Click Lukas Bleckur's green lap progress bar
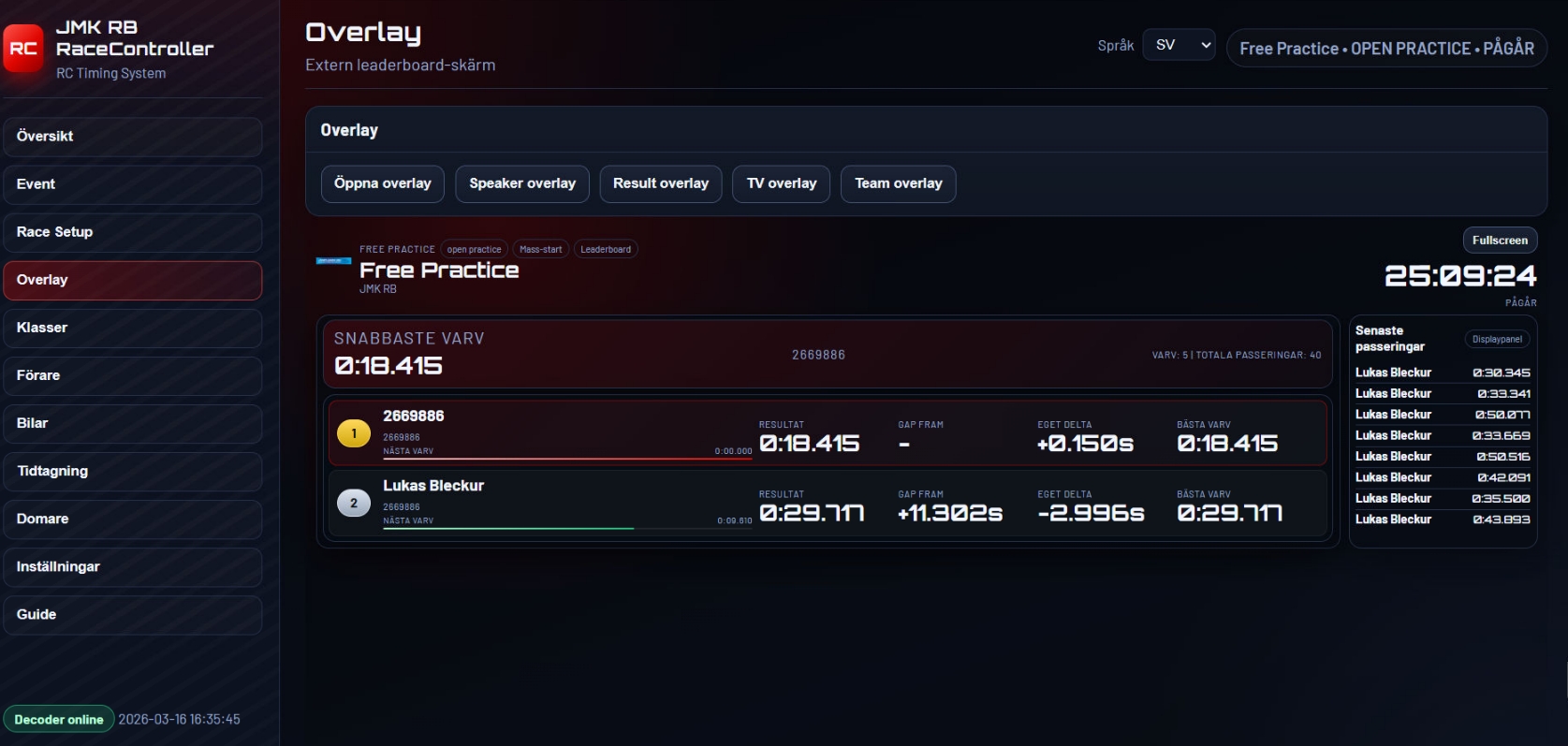1568x746 pixels. (508, 528)
